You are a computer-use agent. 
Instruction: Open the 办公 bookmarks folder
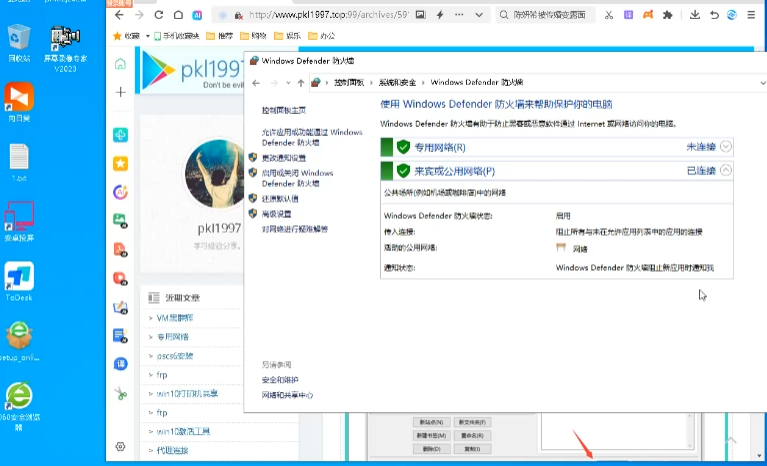(322, 36)
